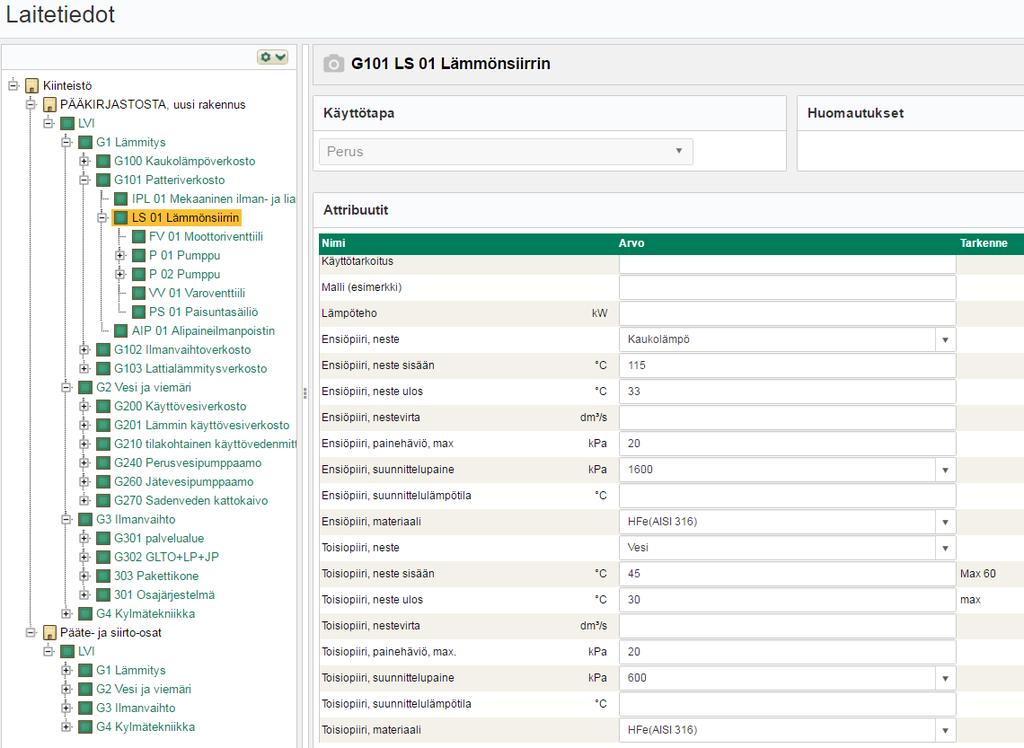This screenshot has width=1024, height=748.
Task: Click the Tarkenne column header
Action: [984, 243]
